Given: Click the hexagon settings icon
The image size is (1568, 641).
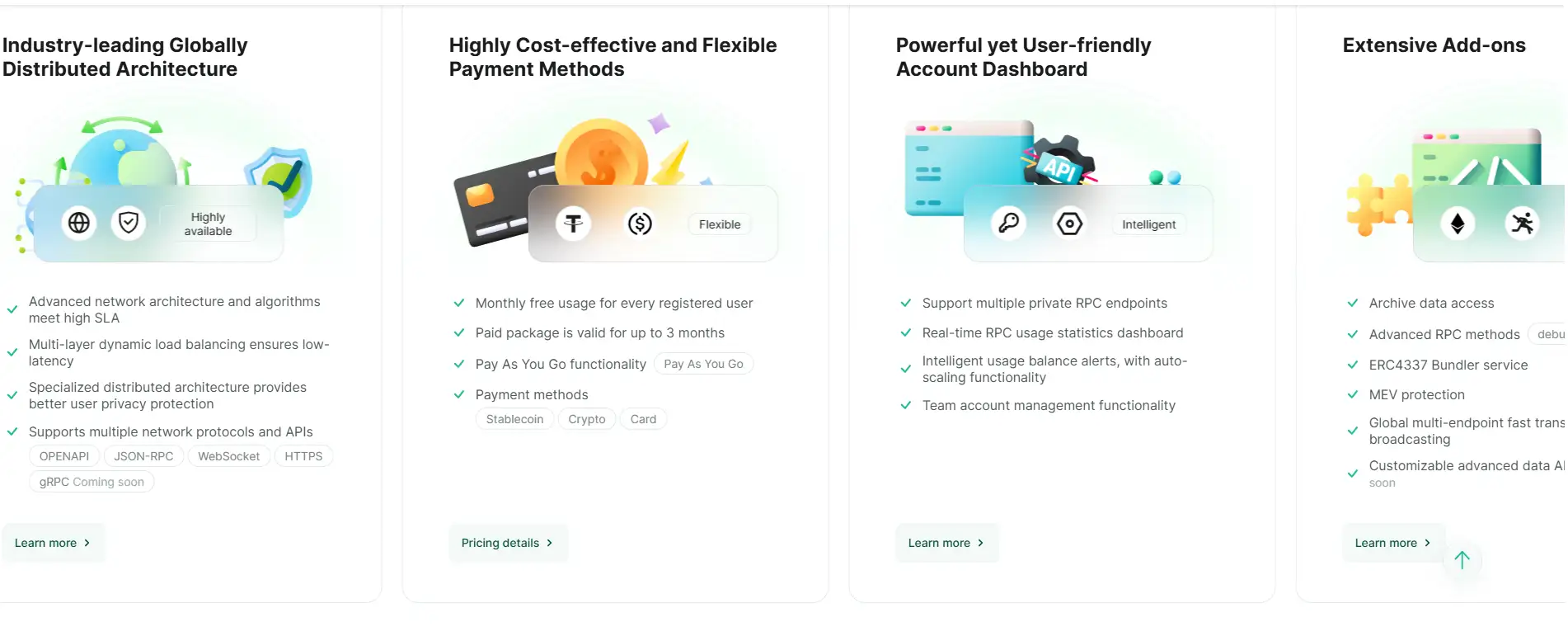Looking at the screenshot, I should click(x=1069, y=223).
